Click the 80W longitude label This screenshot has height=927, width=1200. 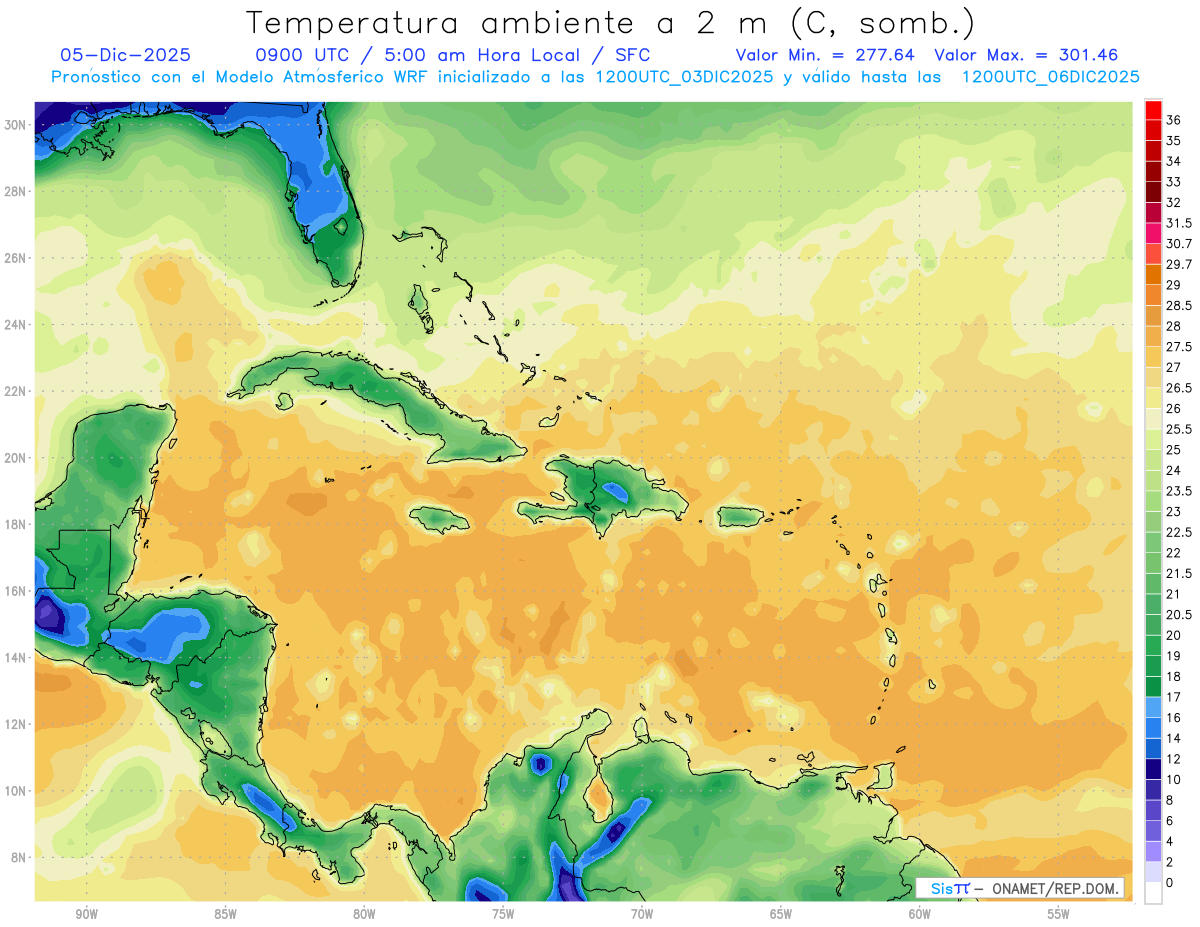click(x=364, y=914)
